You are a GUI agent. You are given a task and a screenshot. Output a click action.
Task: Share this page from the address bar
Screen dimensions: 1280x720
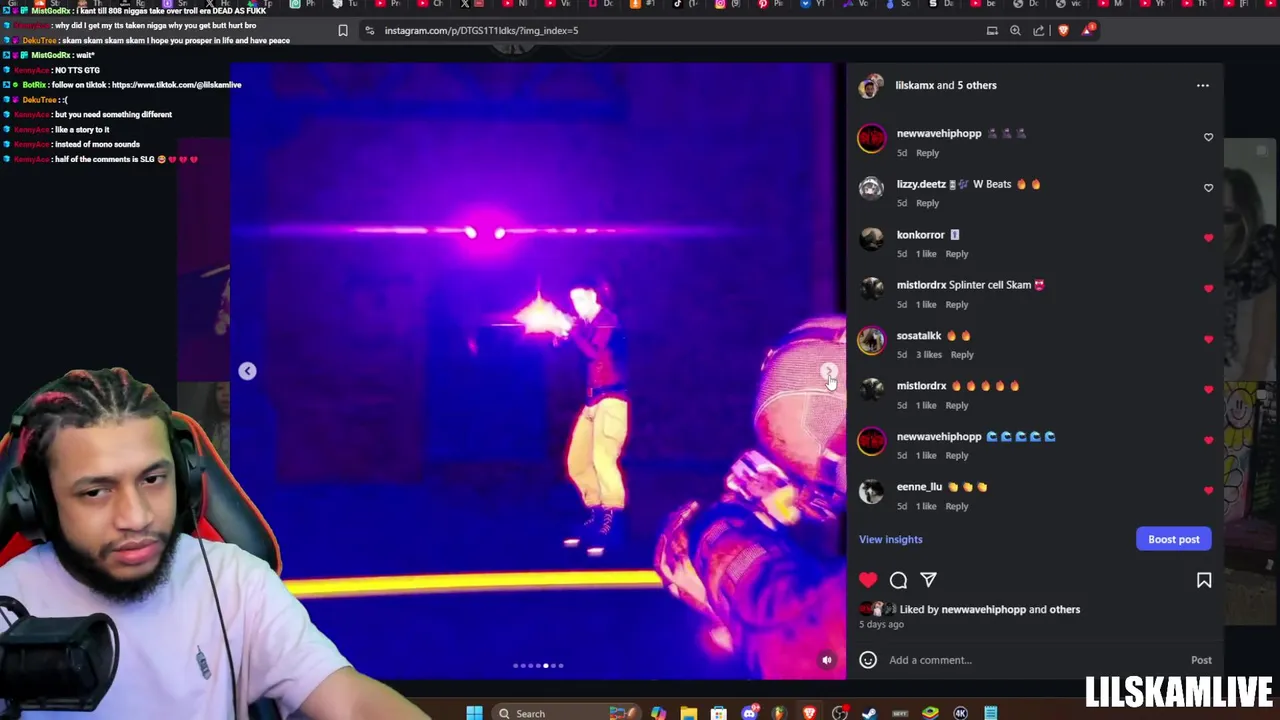coord(1039,30)
